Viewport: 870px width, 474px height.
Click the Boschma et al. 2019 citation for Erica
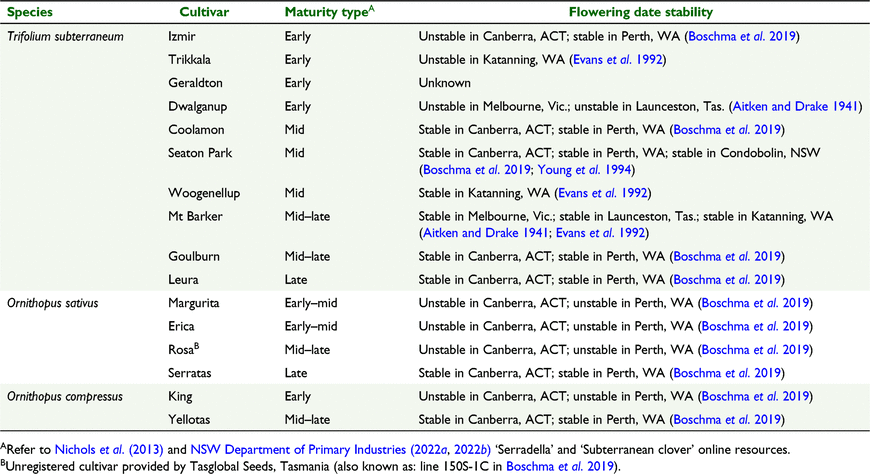coord(755,326)
